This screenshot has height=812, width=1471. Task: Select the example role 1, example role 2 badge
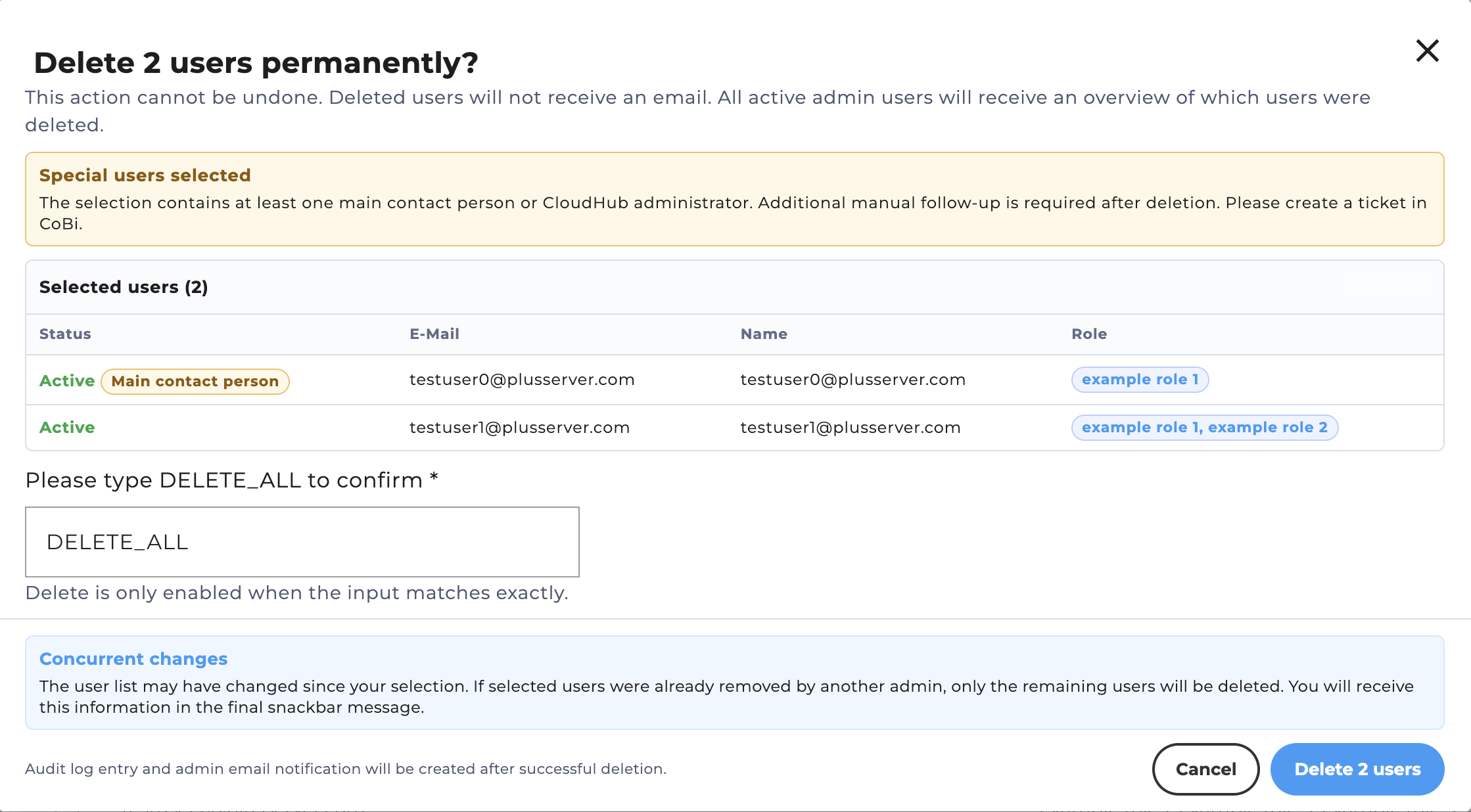[x=1205, y=428]
